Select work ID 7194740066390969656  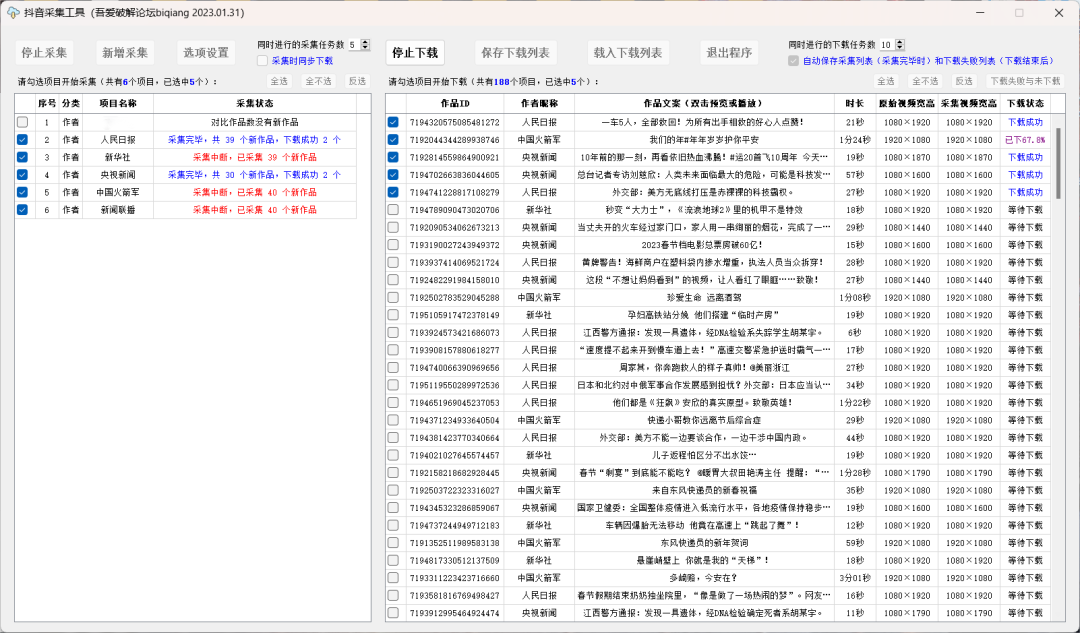pos(455,368)
